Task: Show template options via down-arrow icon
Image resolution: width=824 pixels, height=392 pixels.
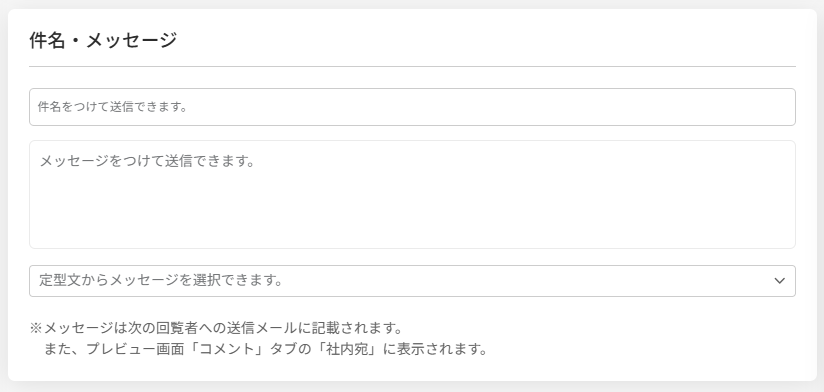Action: pos(779,281)
